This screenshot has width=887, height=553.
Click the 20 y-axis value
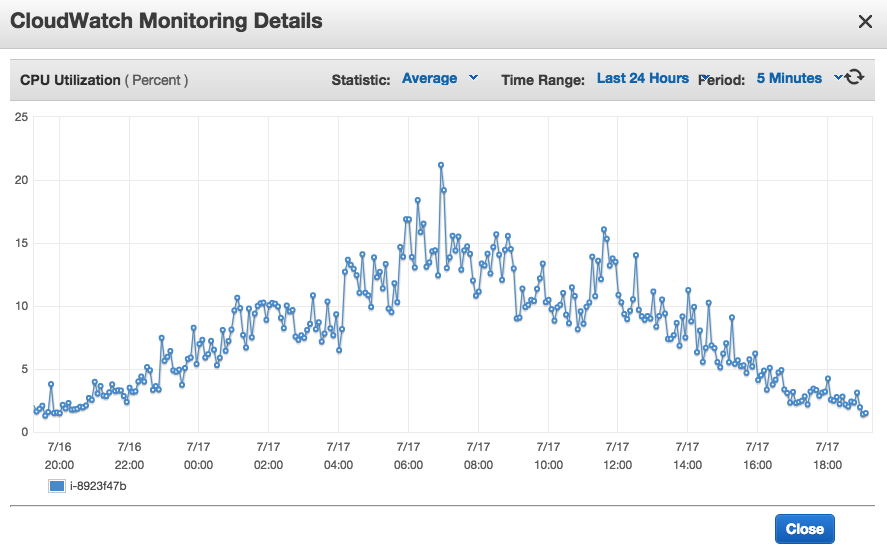[x=21, y=180]
